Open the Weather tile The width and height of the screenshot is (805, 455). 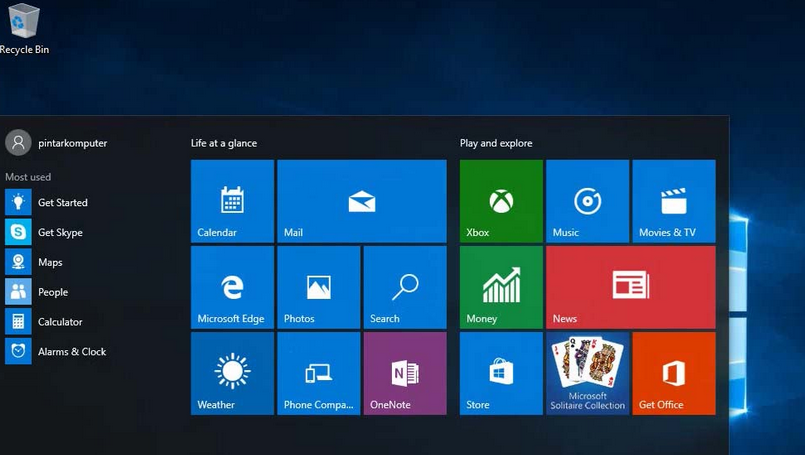232,373
